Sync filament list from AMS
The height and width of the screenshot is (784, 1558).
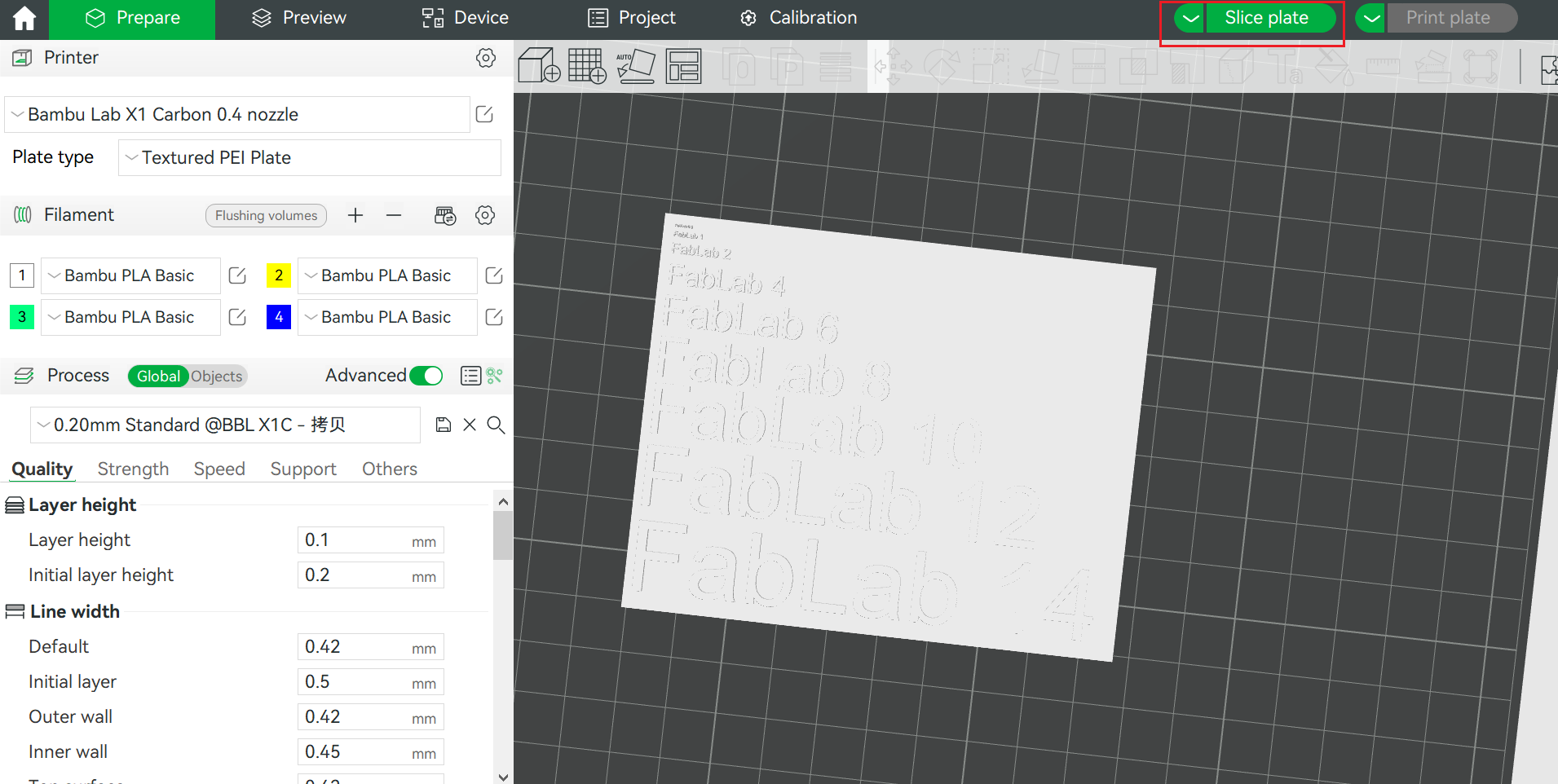pos(445,215)
